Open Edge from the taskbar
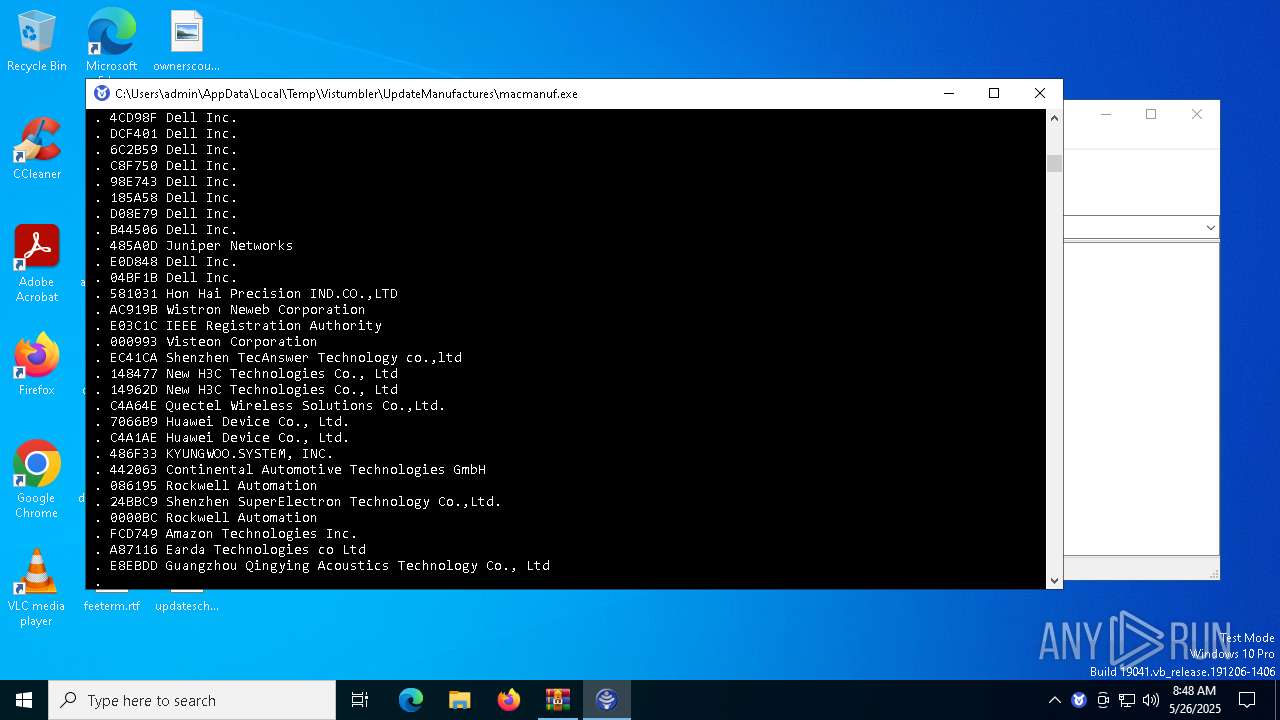The image size is (1280, 720). 411,700
